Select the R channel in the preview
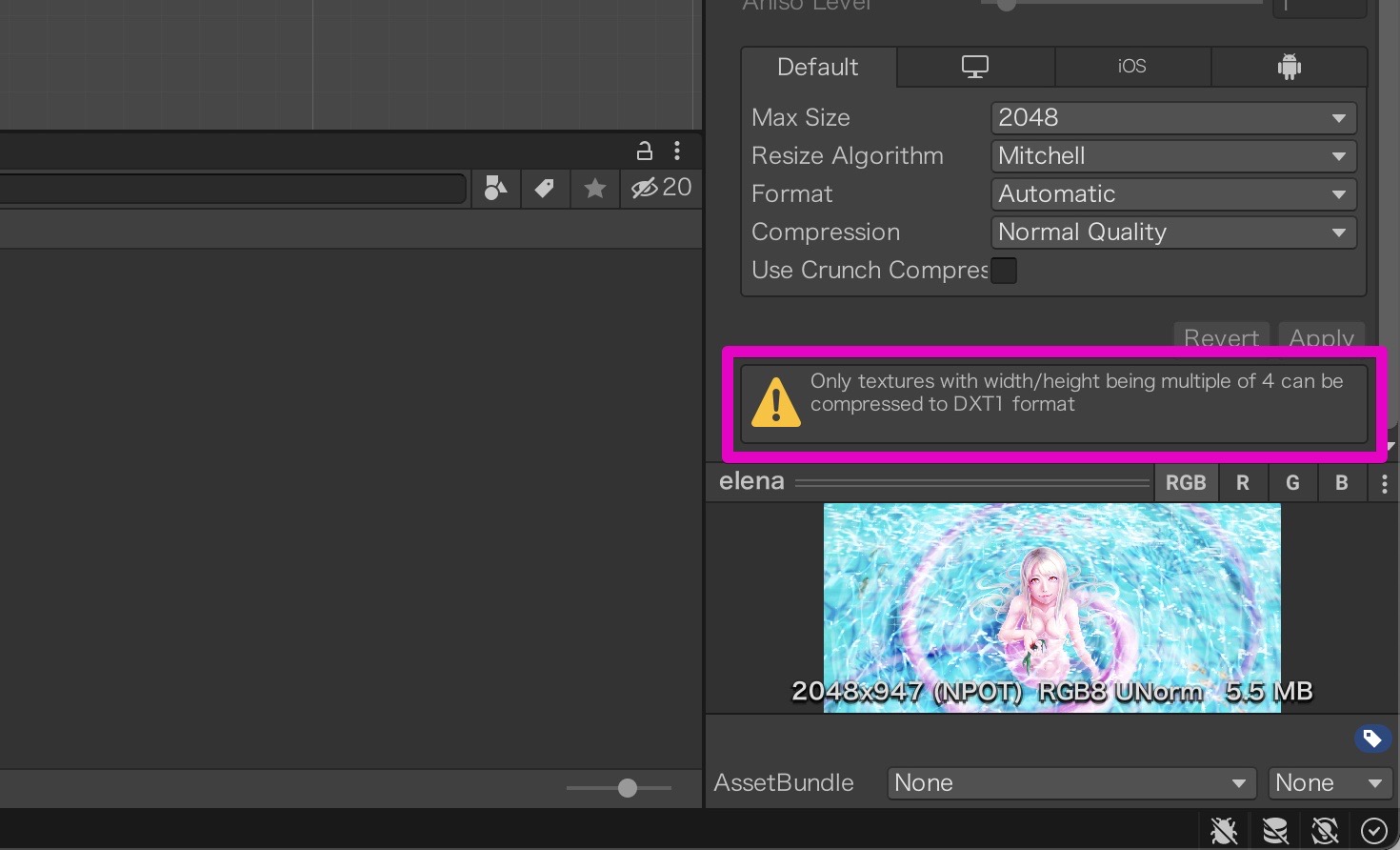 tap(1242, 482)
